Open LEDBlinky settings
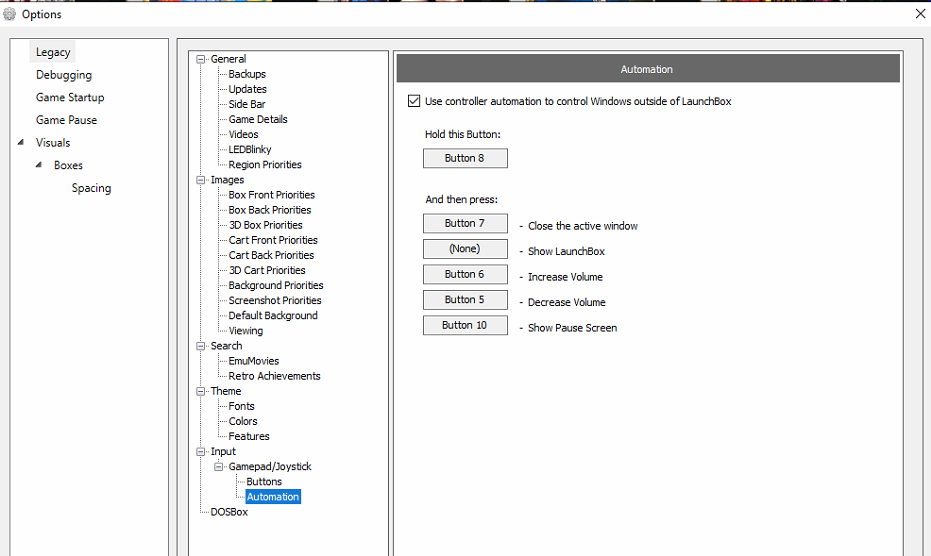This screenshot has height=556, width=931. pos(249,150)
